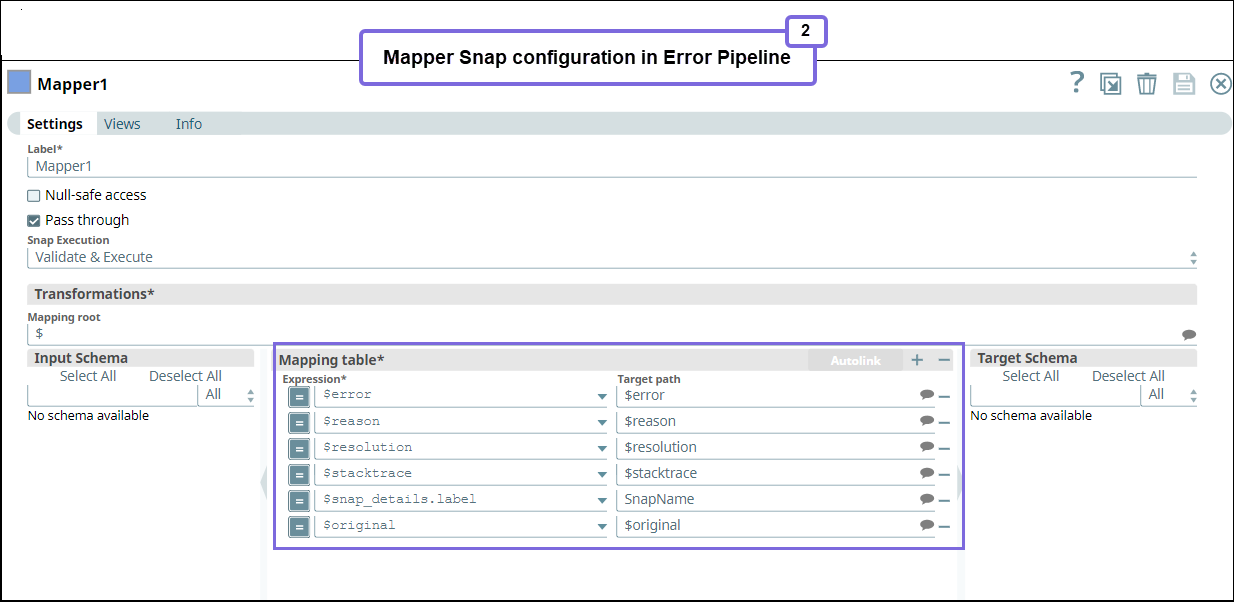The width and height of the screenshot is (1234, 602).
Task: Expand the $reason expression dropdown arrow
Action: click(x=601, y=423)
